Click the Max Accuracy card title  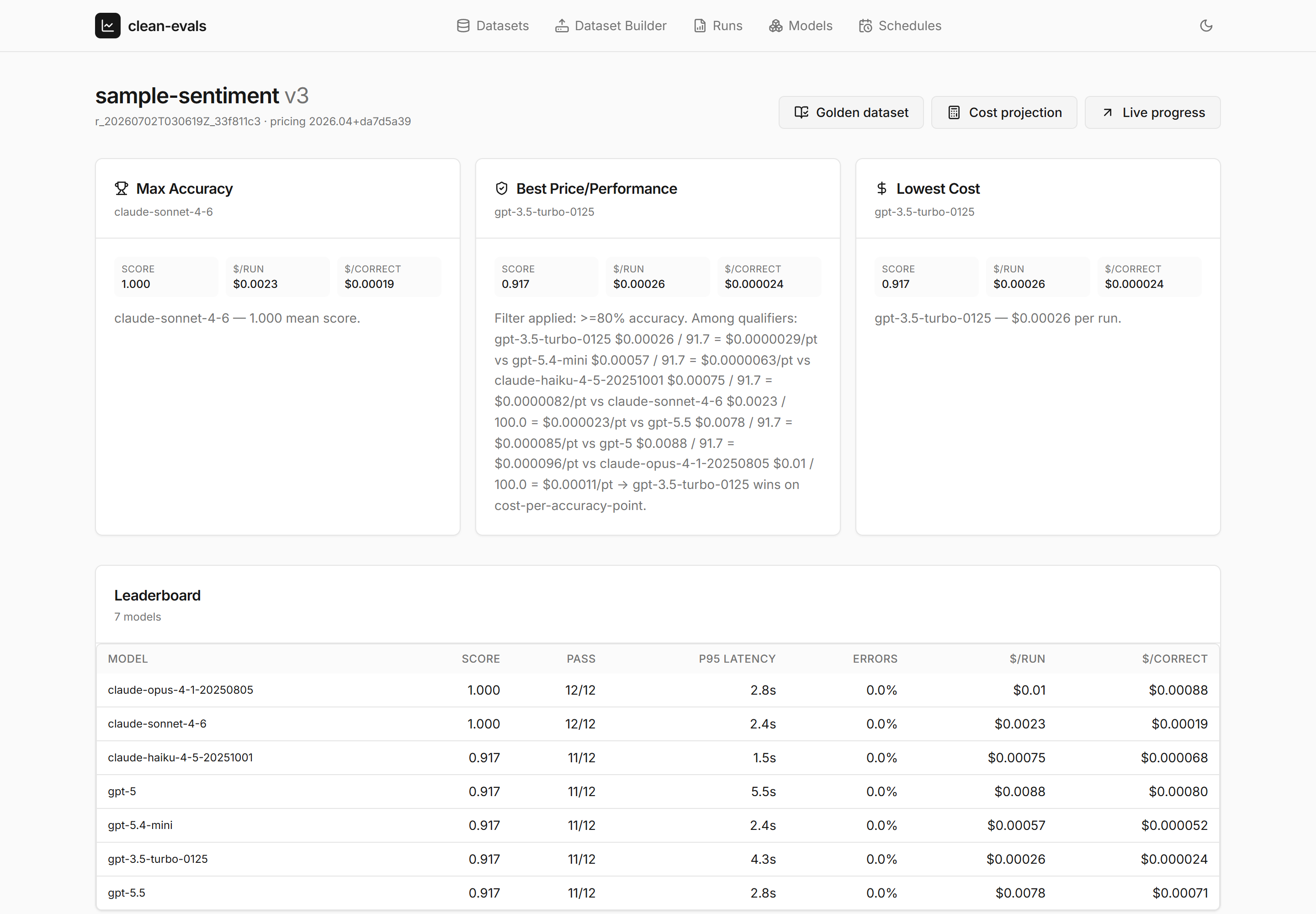[185, 188]
